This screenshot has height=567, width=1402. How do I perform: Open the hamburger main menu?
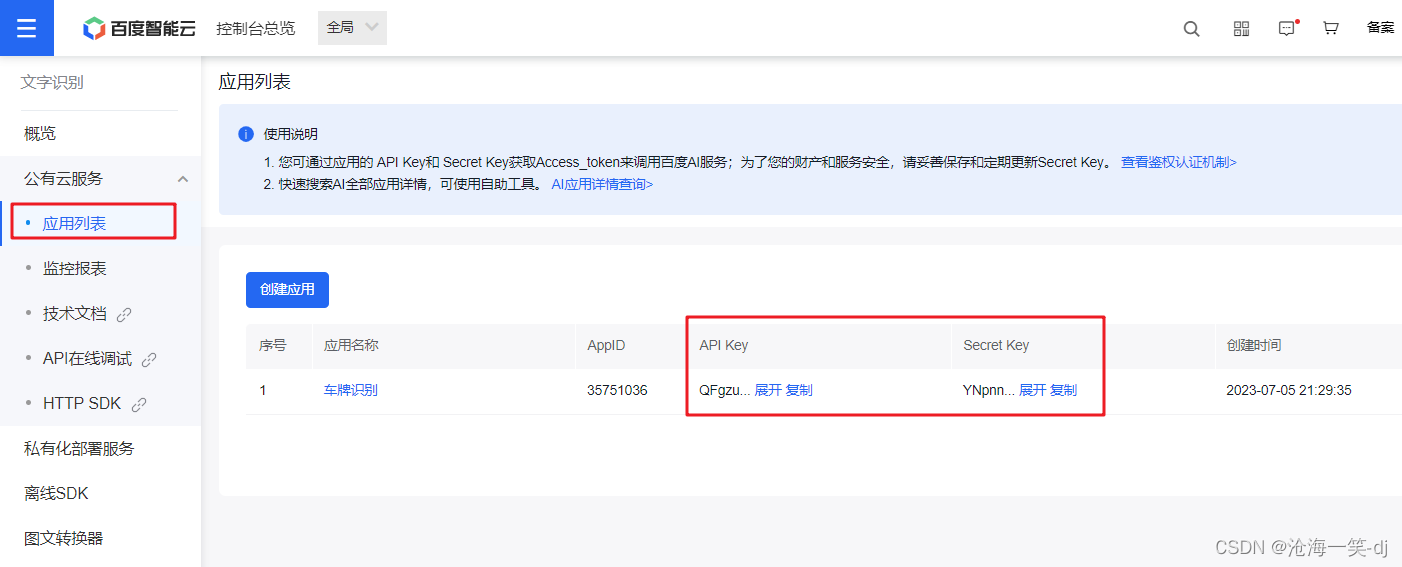click(x=27, y=28)
